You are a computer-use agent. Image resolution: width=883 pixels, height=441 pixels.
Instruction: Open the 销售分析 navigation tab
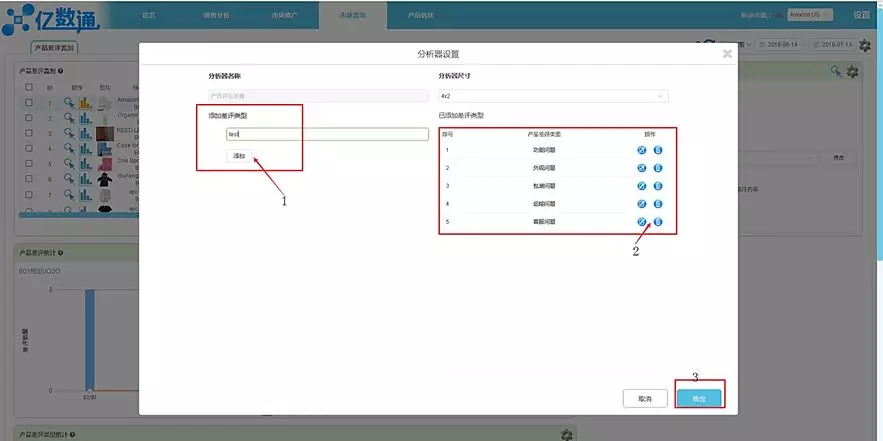click(x=216, y=15)
